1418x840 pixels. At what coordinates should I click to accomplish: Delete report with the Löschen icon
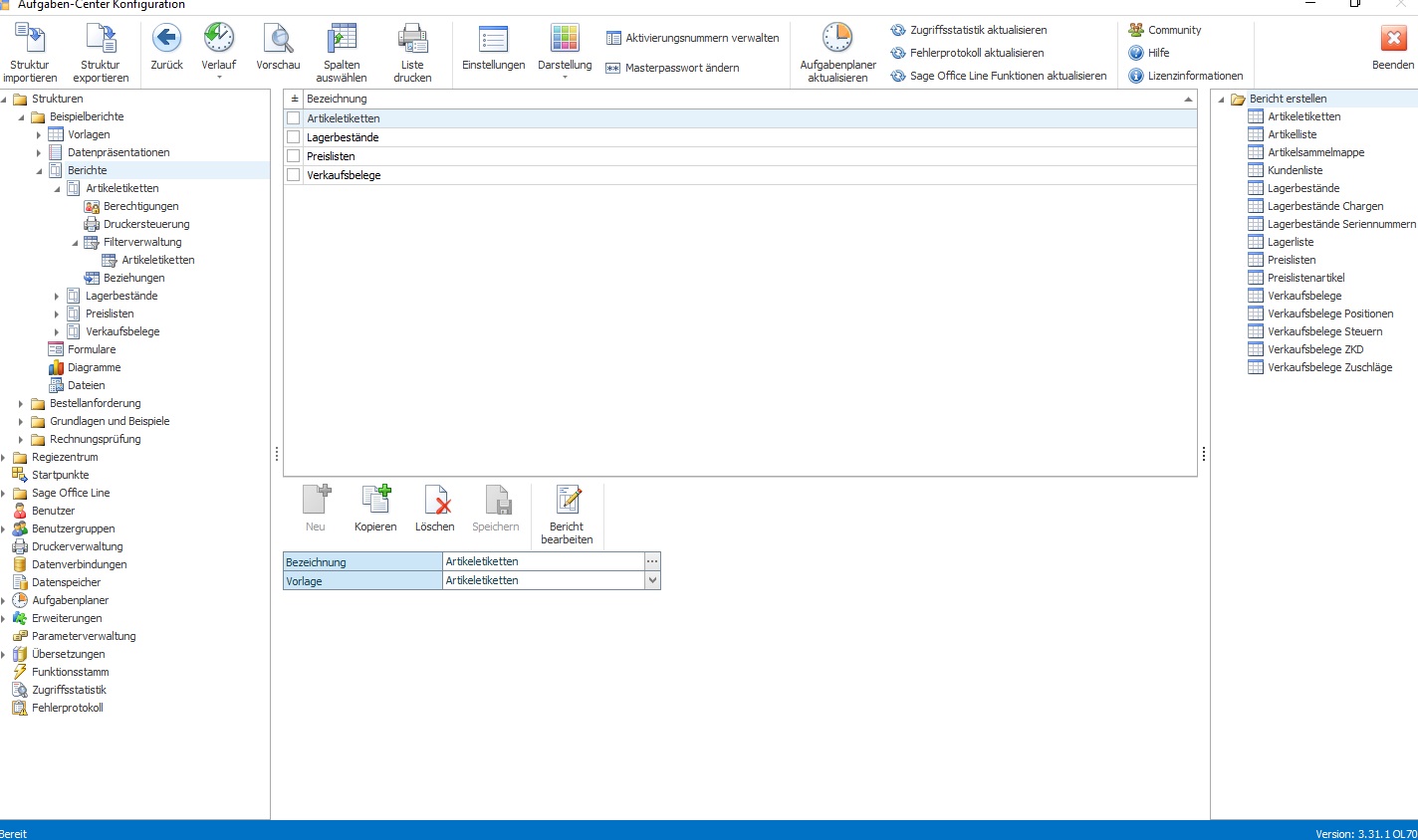click(435, 499)
